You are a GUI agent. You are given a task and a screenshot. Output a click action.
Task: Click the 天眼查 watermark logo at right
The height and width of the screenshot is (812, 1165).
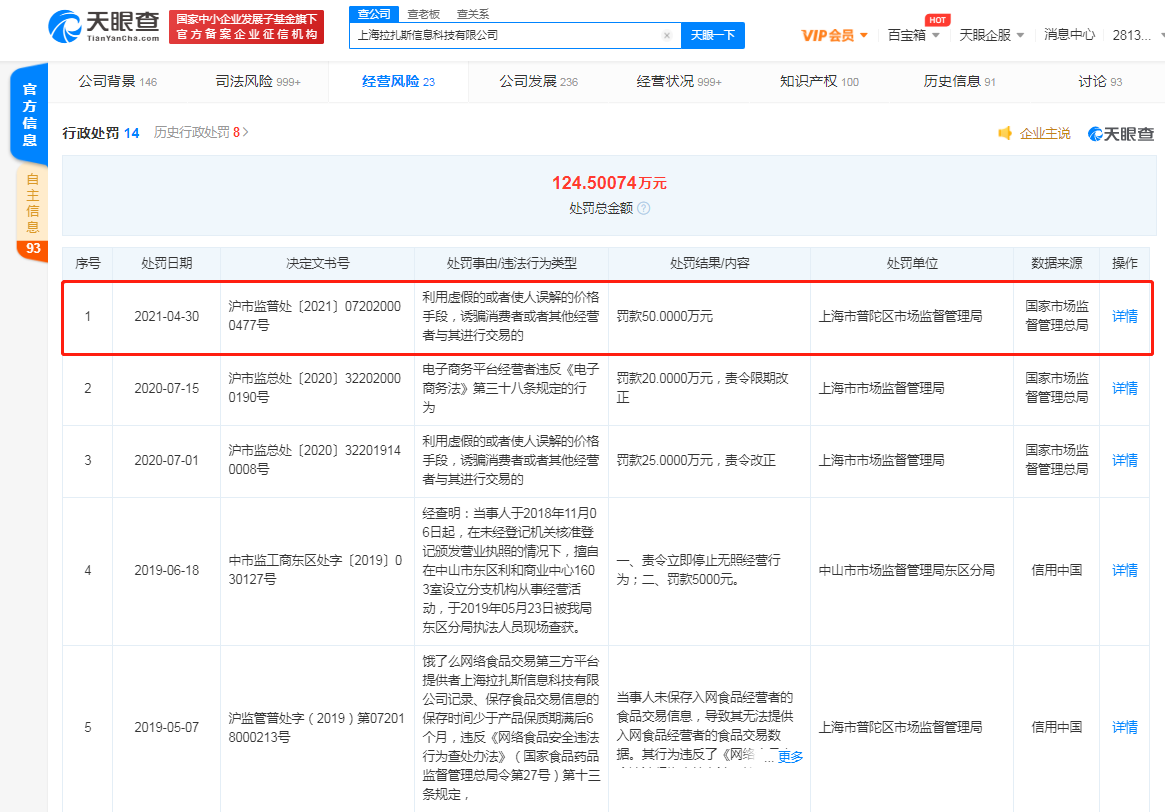click(1120, 133)
